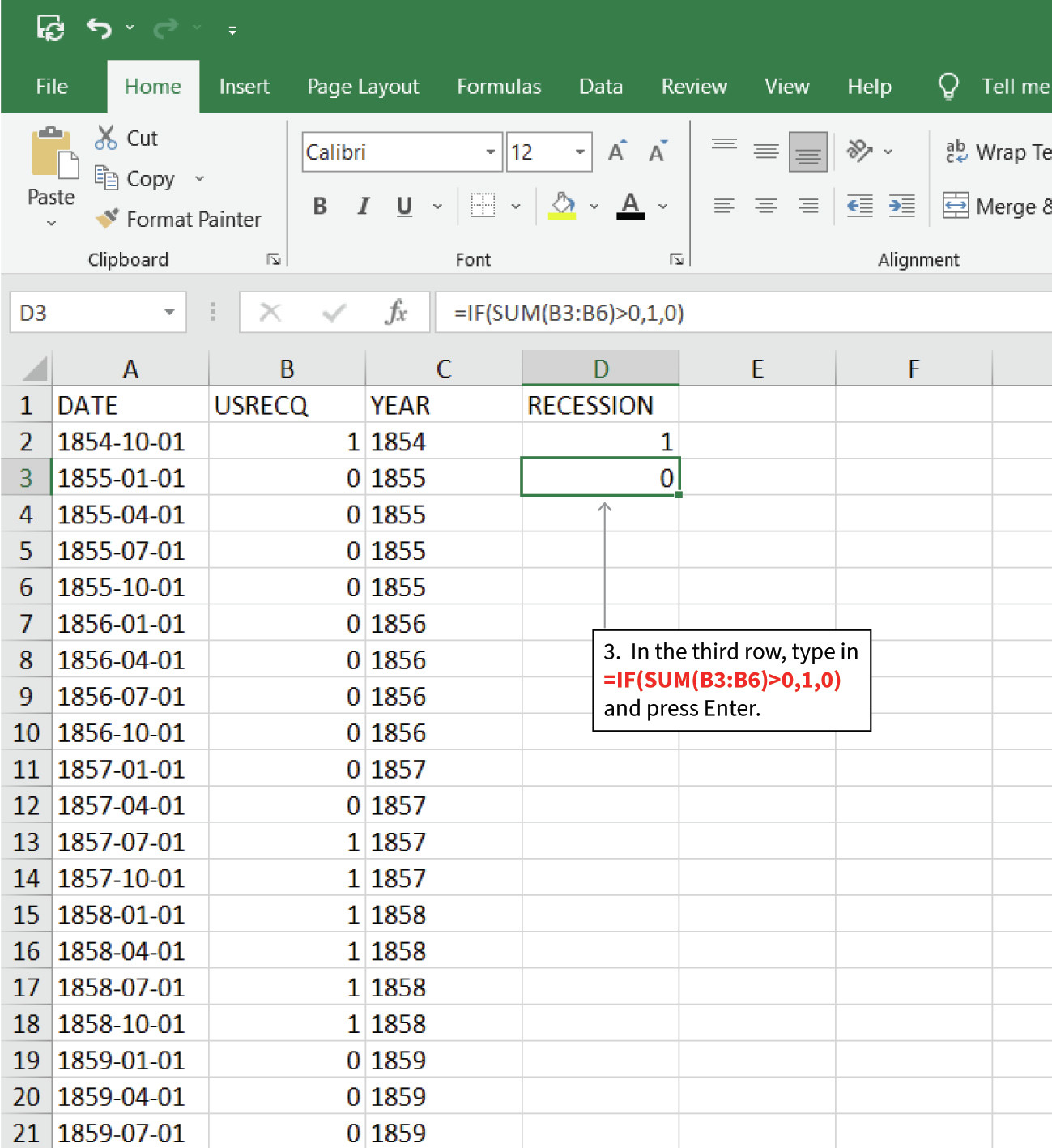Viewport: 1052px width, 1148px height.
Task: Enable Wrap Text for the selection
Action: coord(995,151)
